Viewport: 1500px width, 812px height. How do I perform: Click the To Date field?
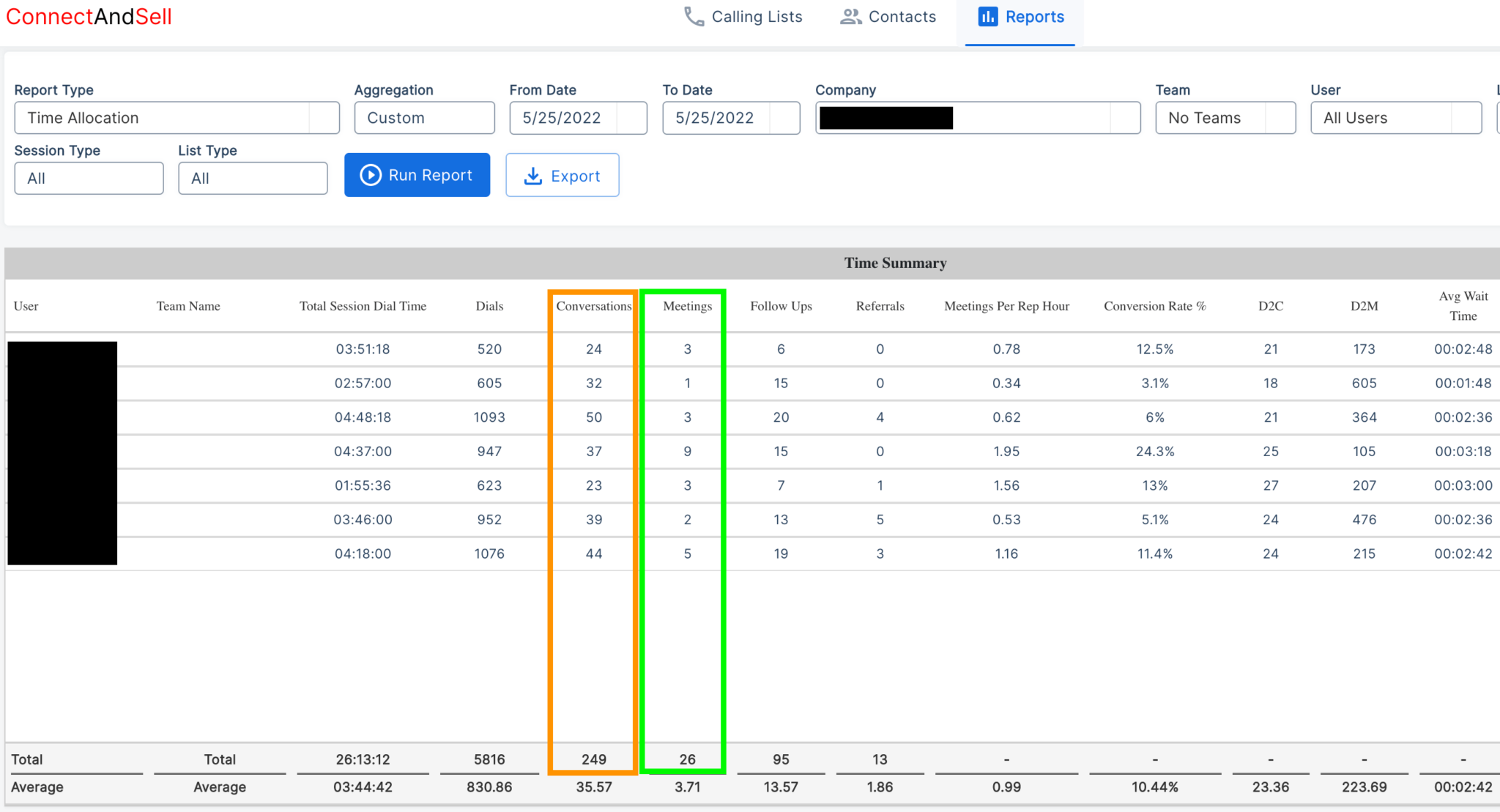click(x=716, y=118)
